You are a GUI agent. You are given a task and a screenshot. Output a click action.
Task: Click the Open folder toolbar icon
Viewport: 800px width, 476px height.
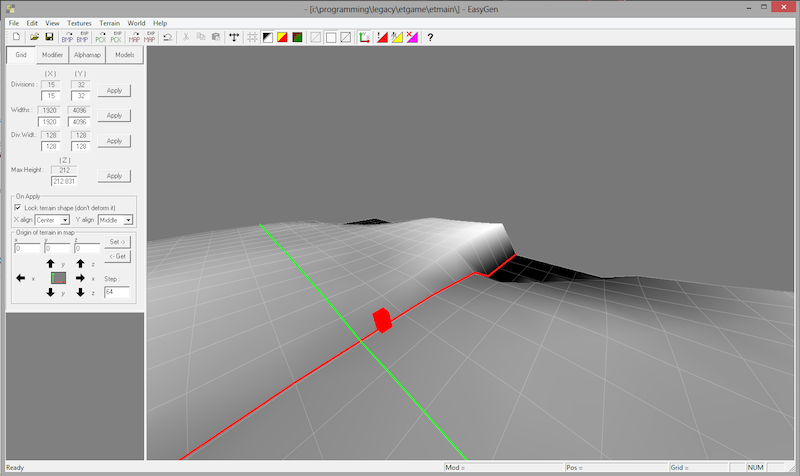click(33, 37)
